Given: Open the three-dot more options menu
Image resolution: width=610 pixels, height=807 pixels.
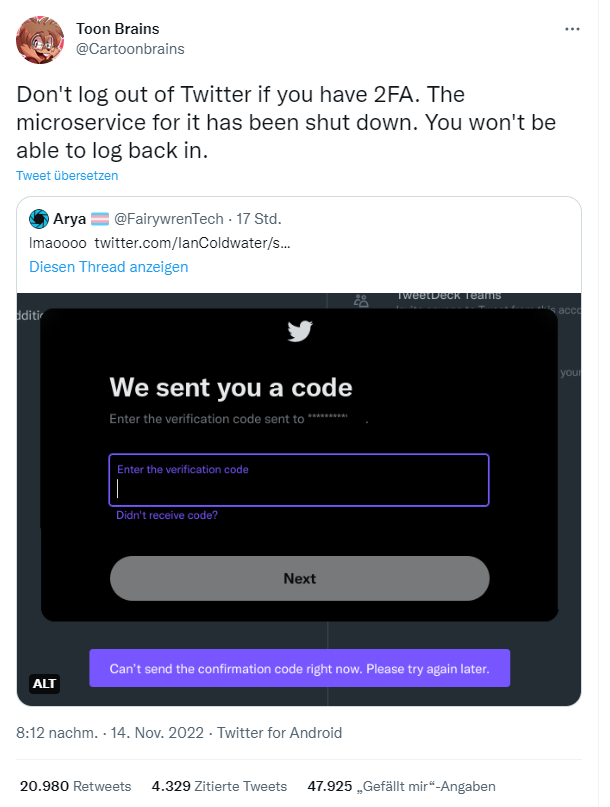Looking at the screenshot, I should pos(572,29).
